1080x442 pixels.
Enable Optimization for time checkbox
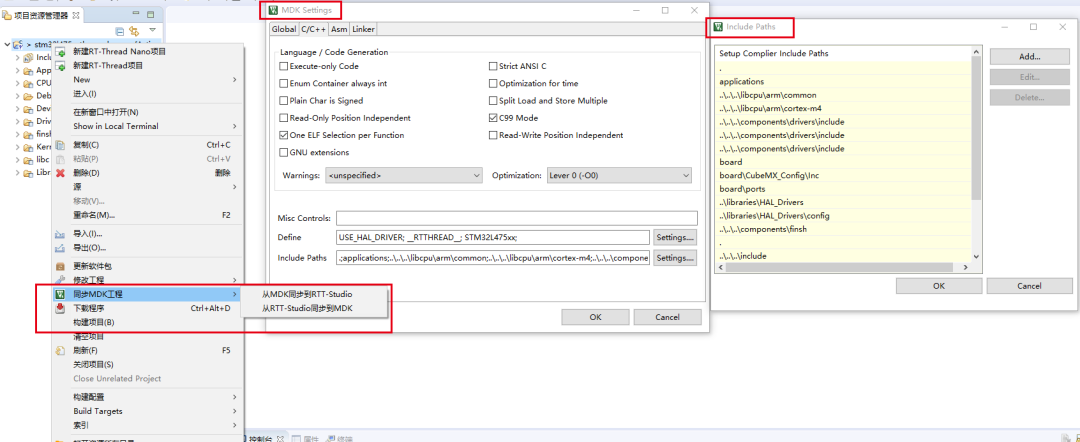493,83
